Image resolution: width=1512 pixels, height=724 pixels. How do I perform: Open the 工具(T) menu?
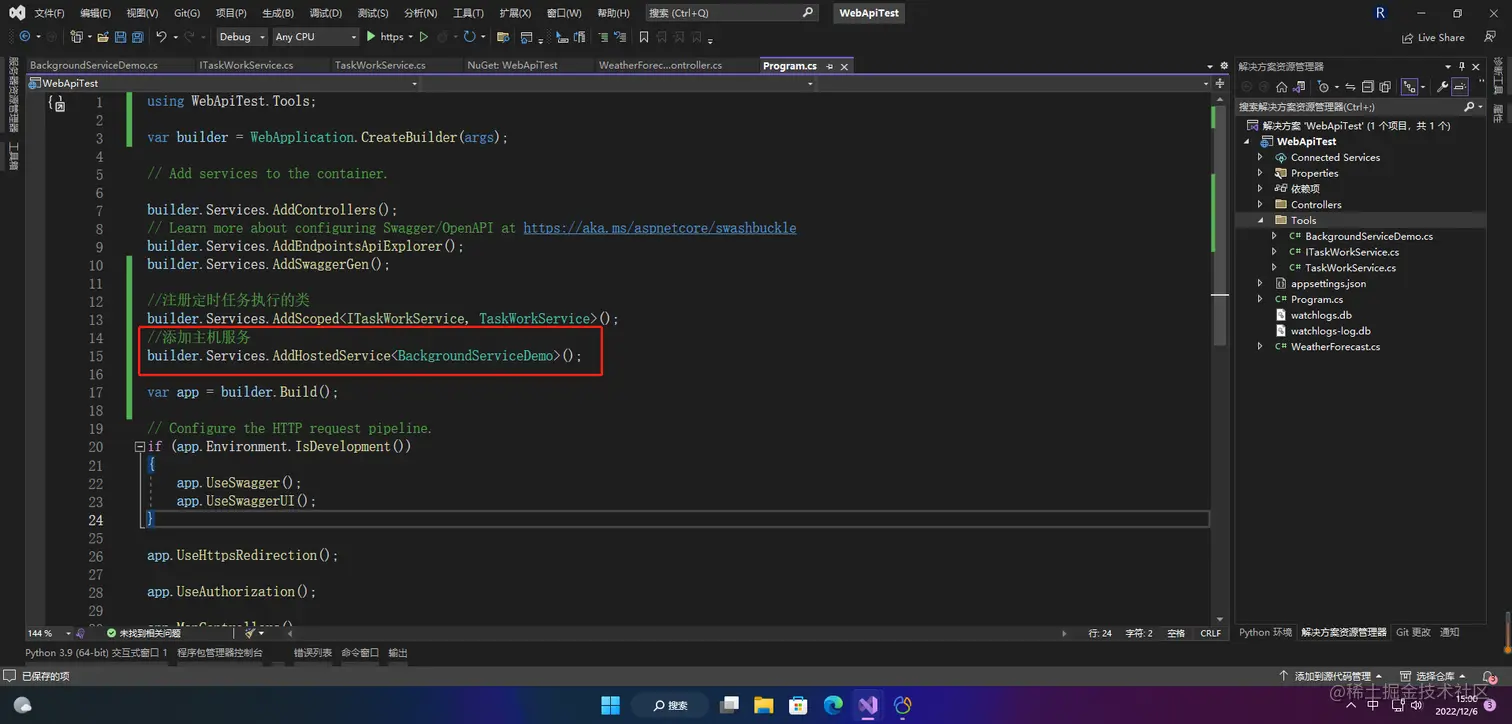coord(468,13)
